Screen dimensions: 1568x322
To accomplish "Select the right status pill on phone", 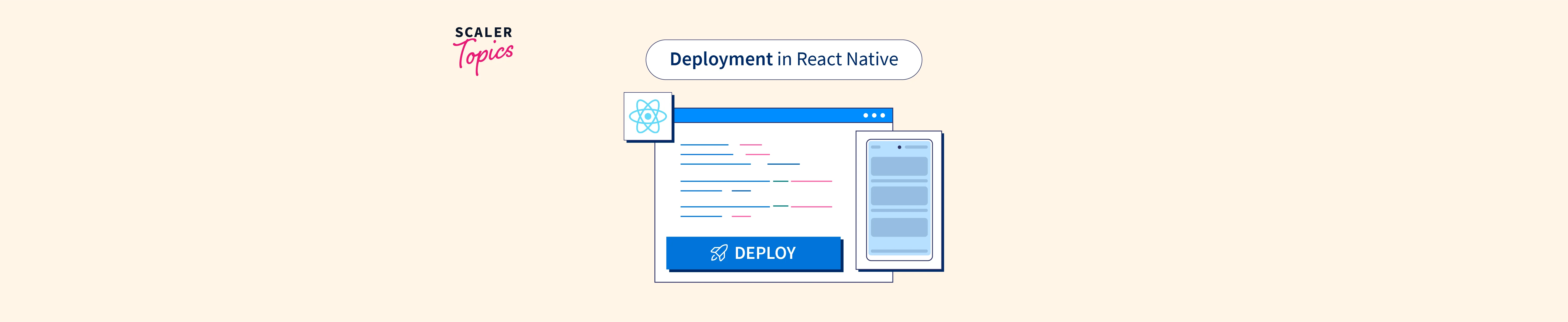I will pos(915,147).
